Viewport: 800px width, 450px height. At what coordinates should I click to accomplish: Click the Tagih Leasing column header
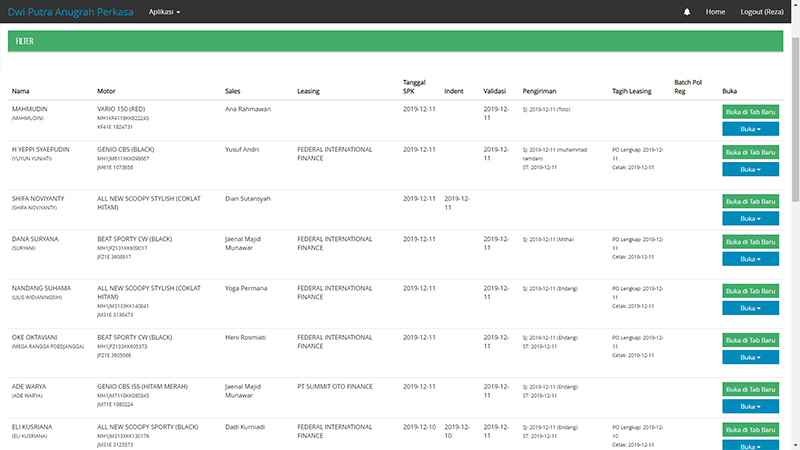pos(632,91)
